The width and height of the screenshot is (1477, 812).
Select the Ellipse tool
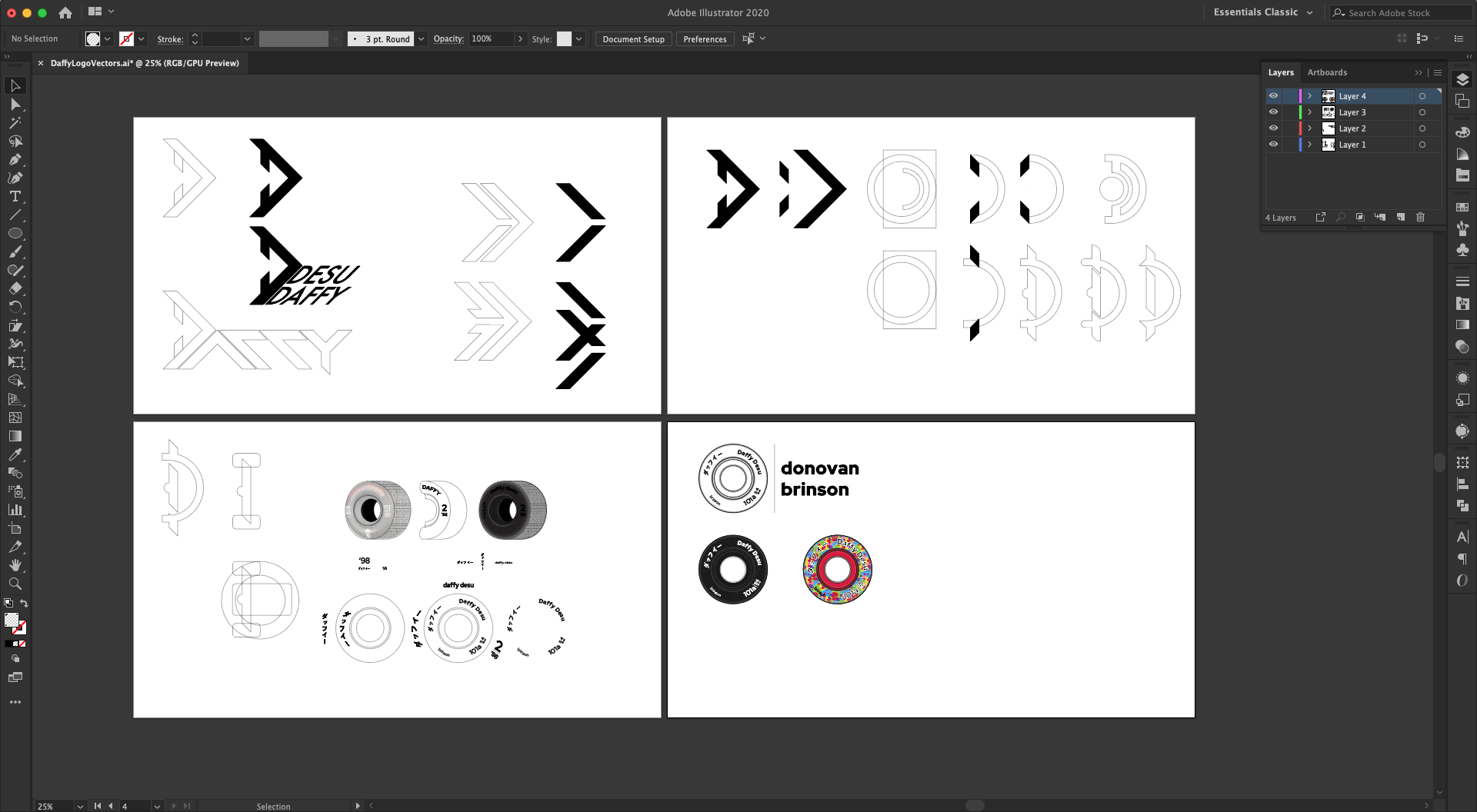coord(15,233)
